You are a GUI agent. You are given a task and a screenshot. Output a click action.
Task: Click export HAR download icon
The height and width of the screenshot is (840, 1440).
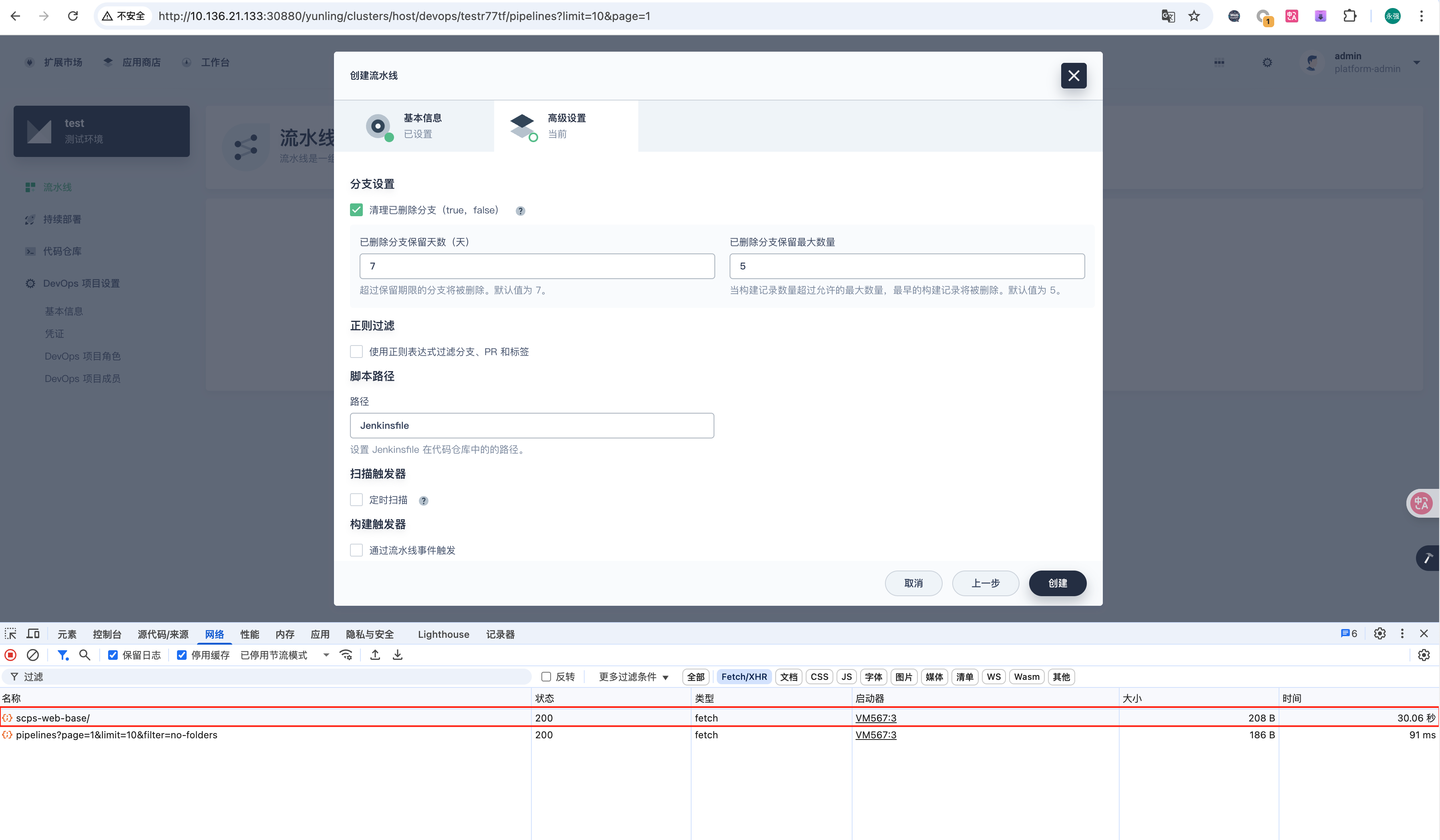click(398, 655)
